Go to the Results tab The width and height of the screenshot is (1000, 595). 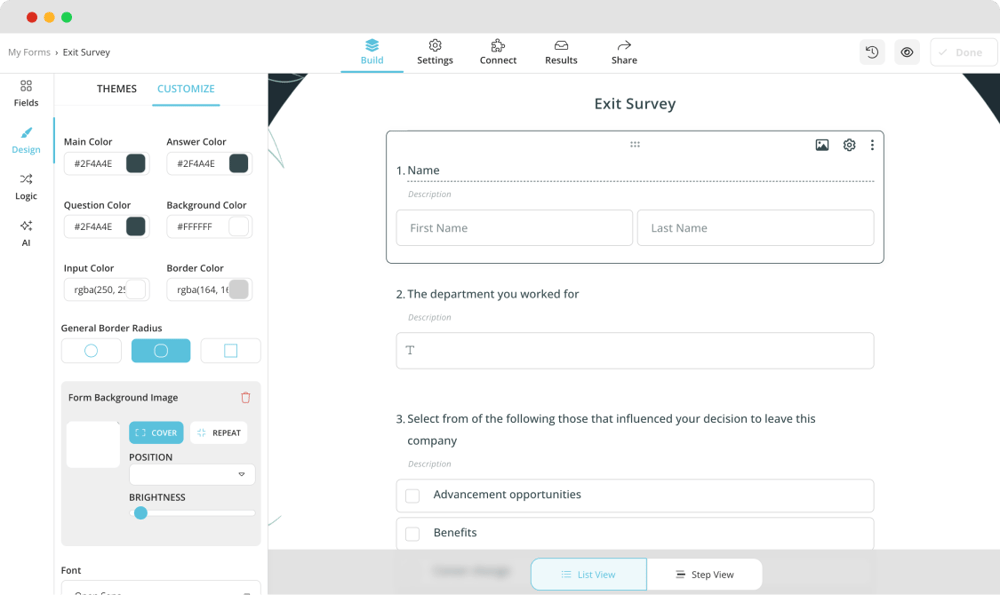point(561,52)
